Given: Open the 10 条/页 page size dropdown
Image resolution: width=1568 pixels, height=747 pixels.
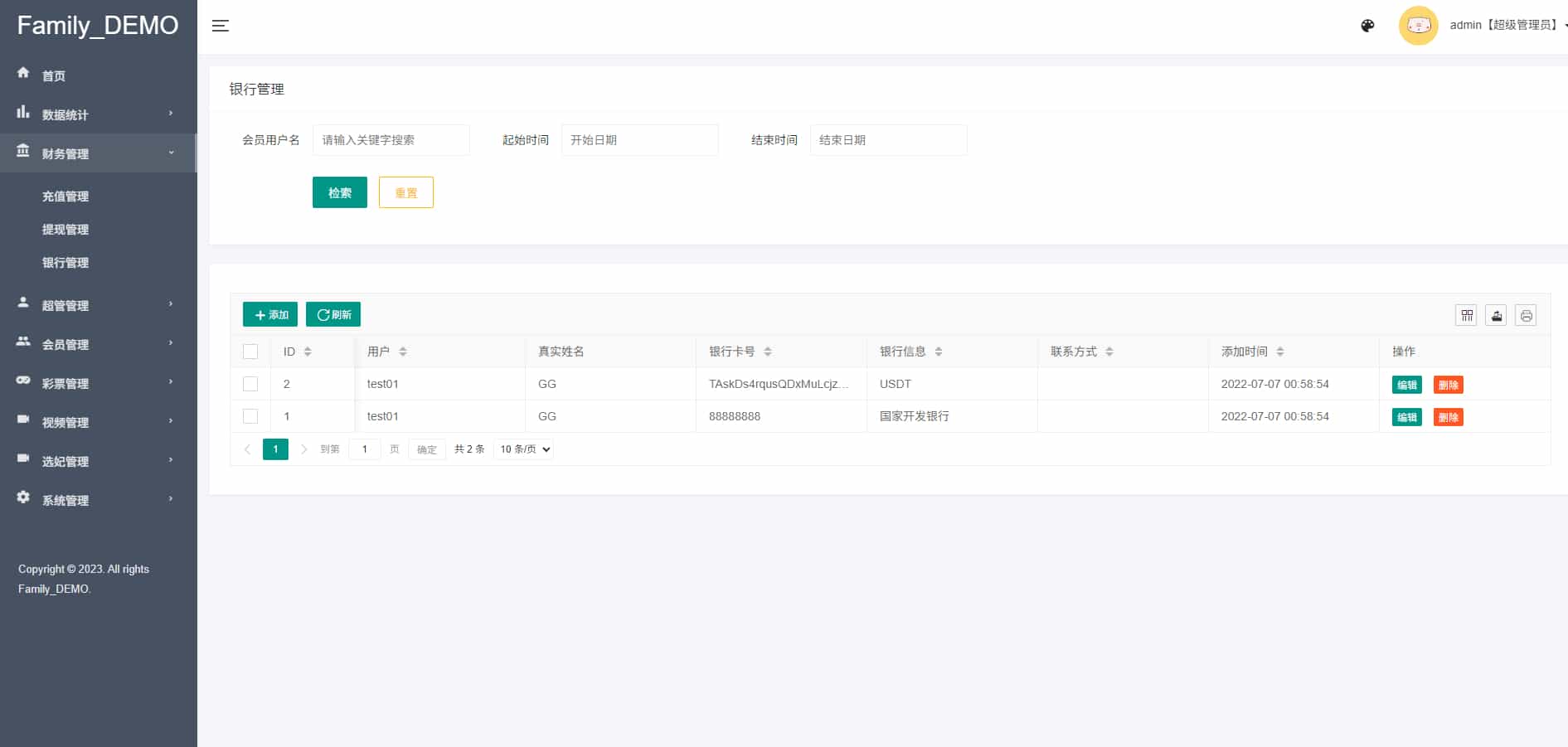Looking at the screenshot, I should 524,449.
